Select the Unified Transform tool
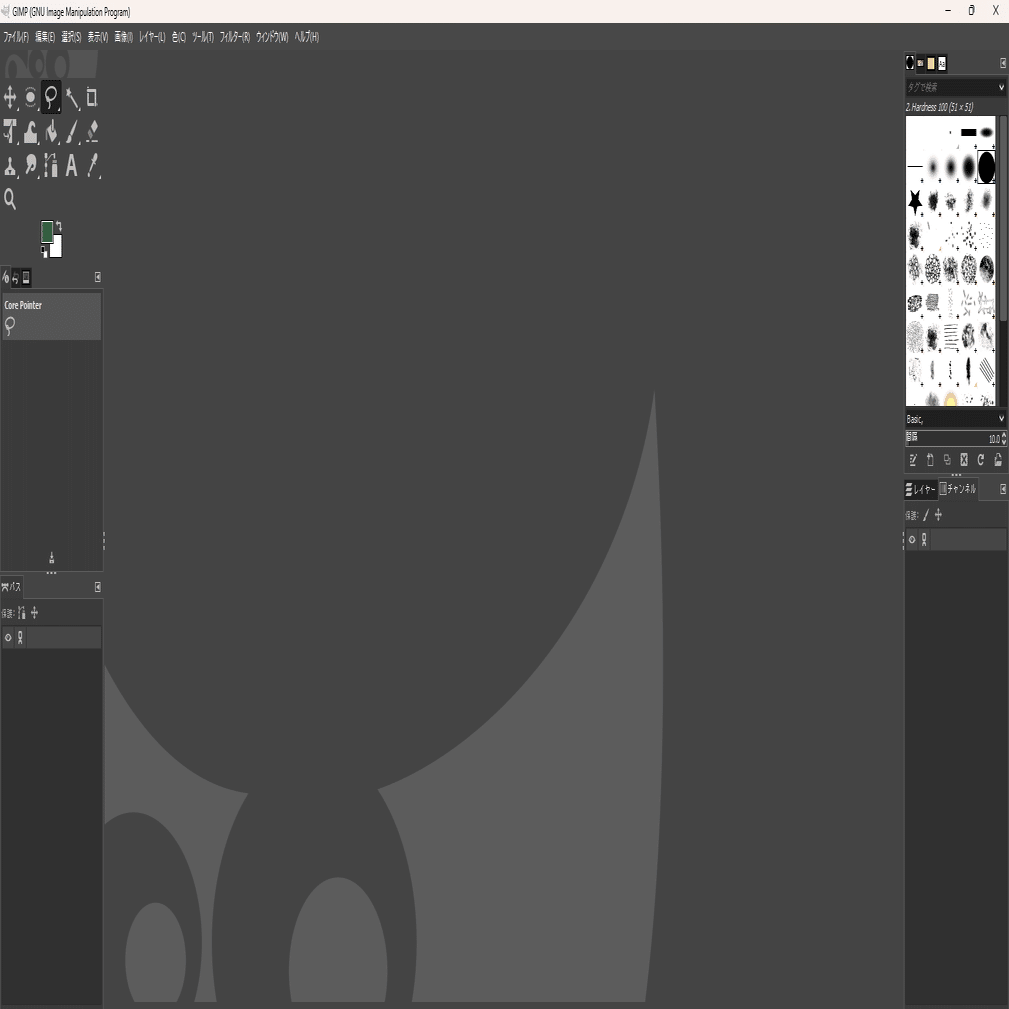 10,132
